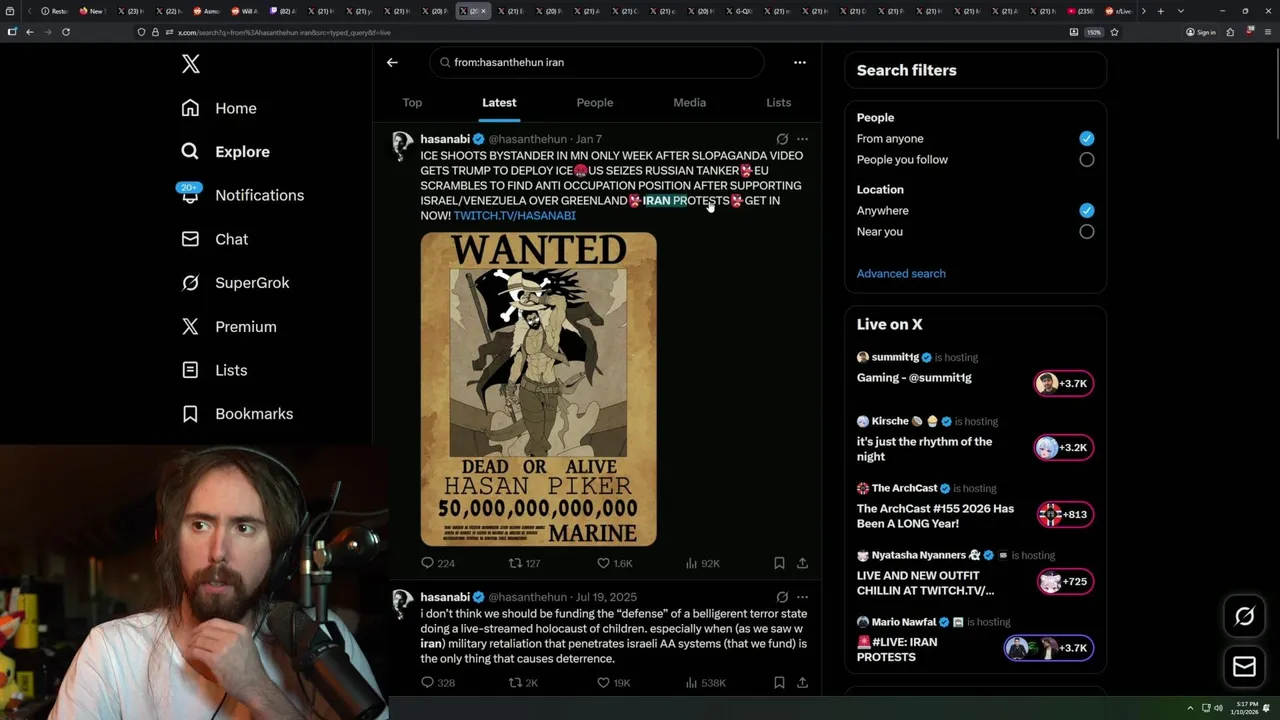
Task: Reload the page in the browser
Action: pyautogui.click(x=66, y=32)
